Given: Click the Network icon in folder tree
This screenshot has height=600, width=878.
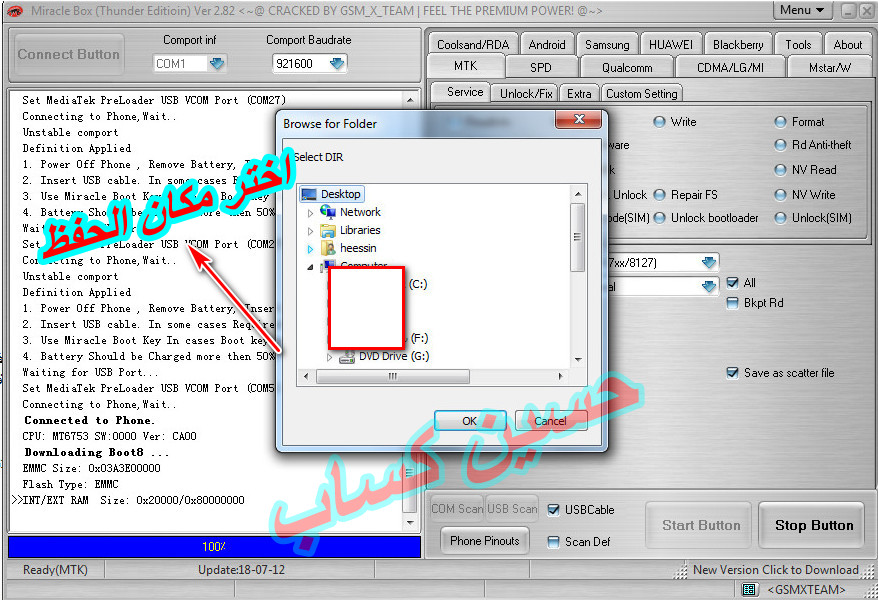Looking at the screenshot, I should (328, 212).
